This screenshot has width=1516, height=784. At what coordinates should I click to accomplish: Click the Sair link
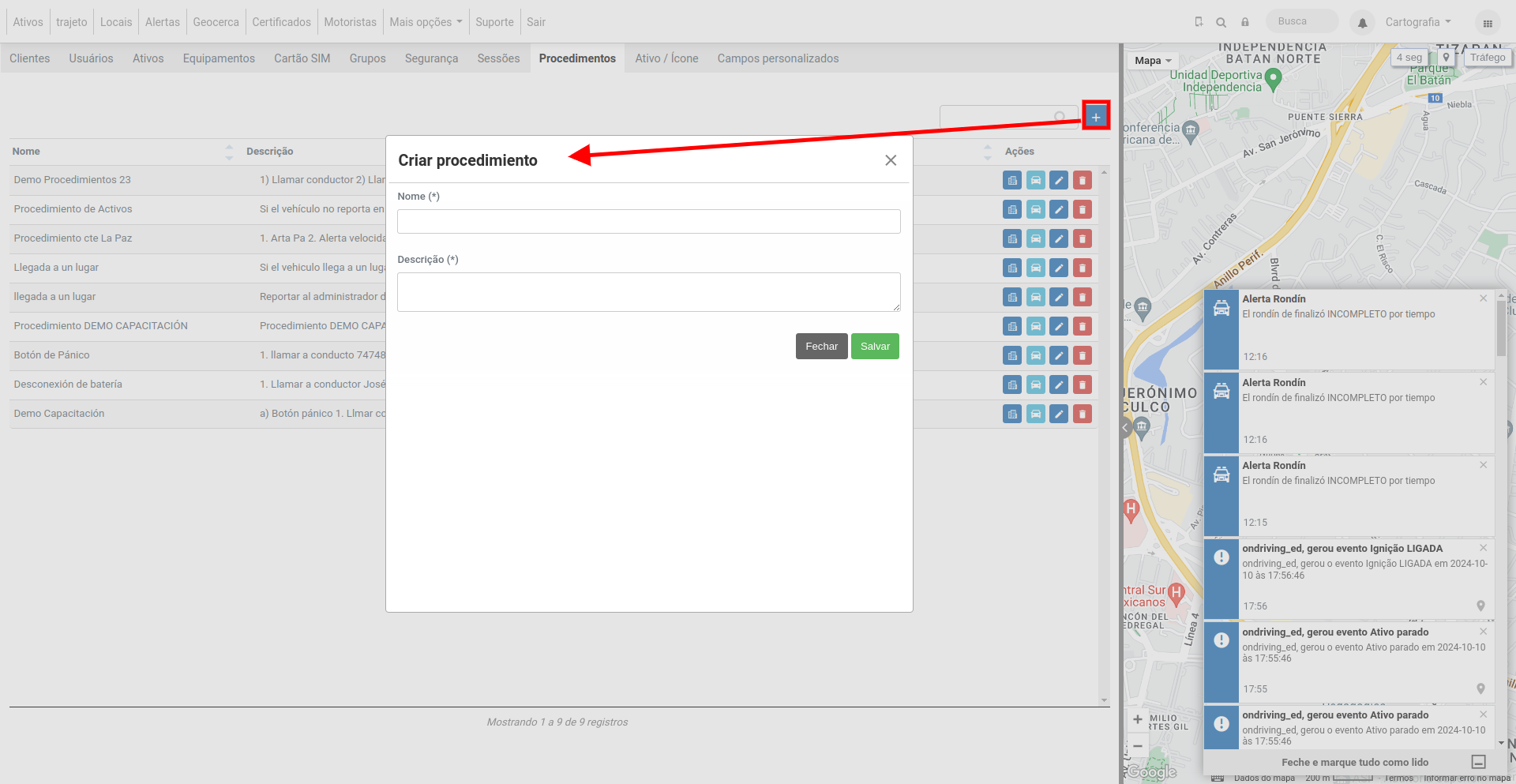(x=536, y=22)
